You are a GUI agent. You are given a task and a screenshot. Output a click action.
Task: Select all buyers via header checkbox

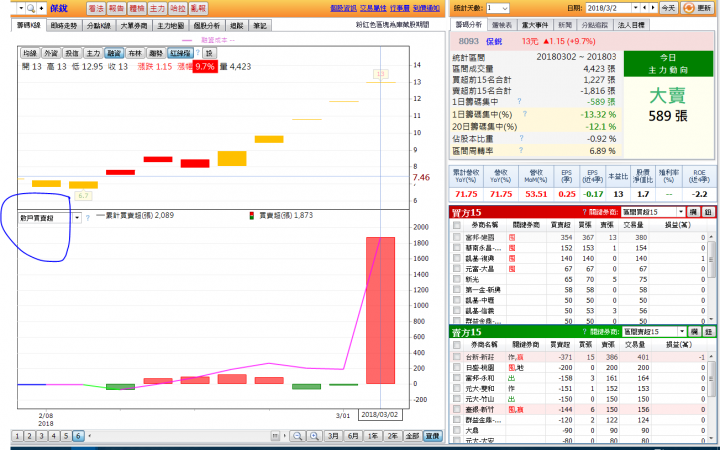coord(456,225)
